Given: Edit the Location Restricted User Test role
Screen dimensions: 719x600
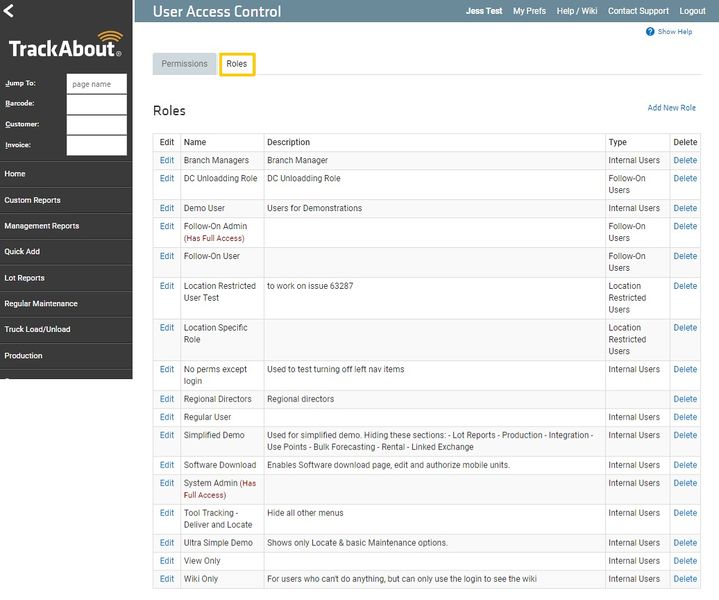Looking at the screenshot, I should [x=167, y=286].
